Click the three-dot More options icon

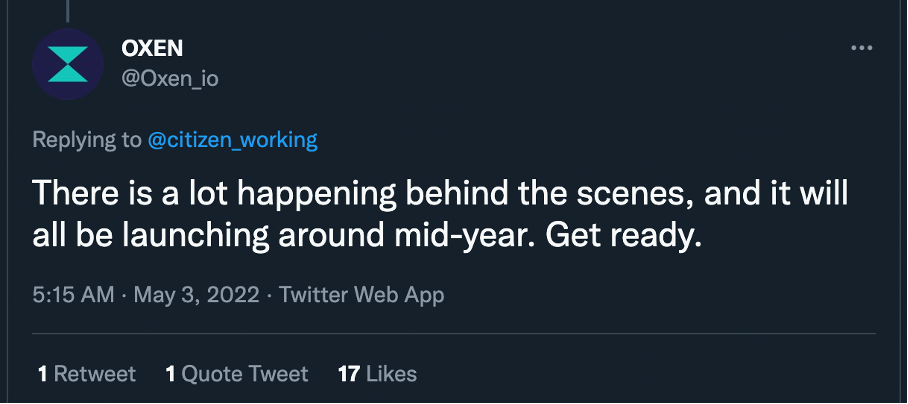tap(861, 49)
